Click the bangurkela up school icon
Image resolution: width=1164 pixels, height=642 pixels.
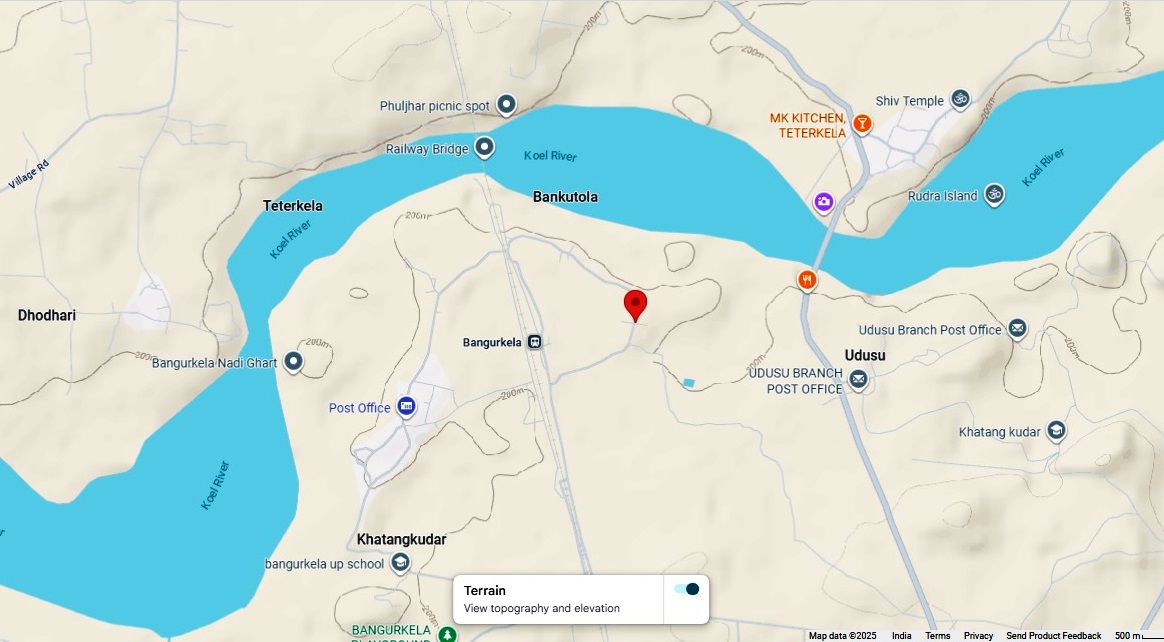coord(400,563)
